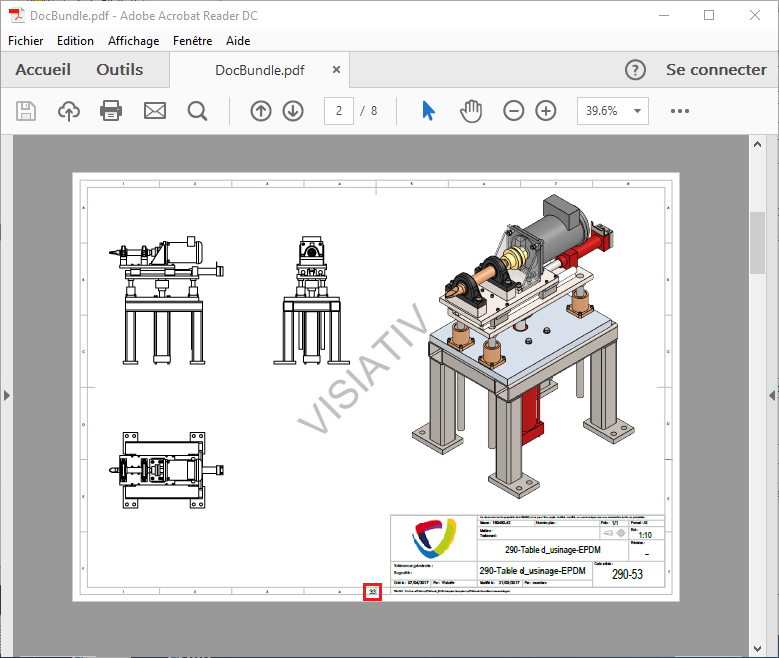Show more tools via ellipsis
This screenshot has height=658, width=779.
[680, 111]
